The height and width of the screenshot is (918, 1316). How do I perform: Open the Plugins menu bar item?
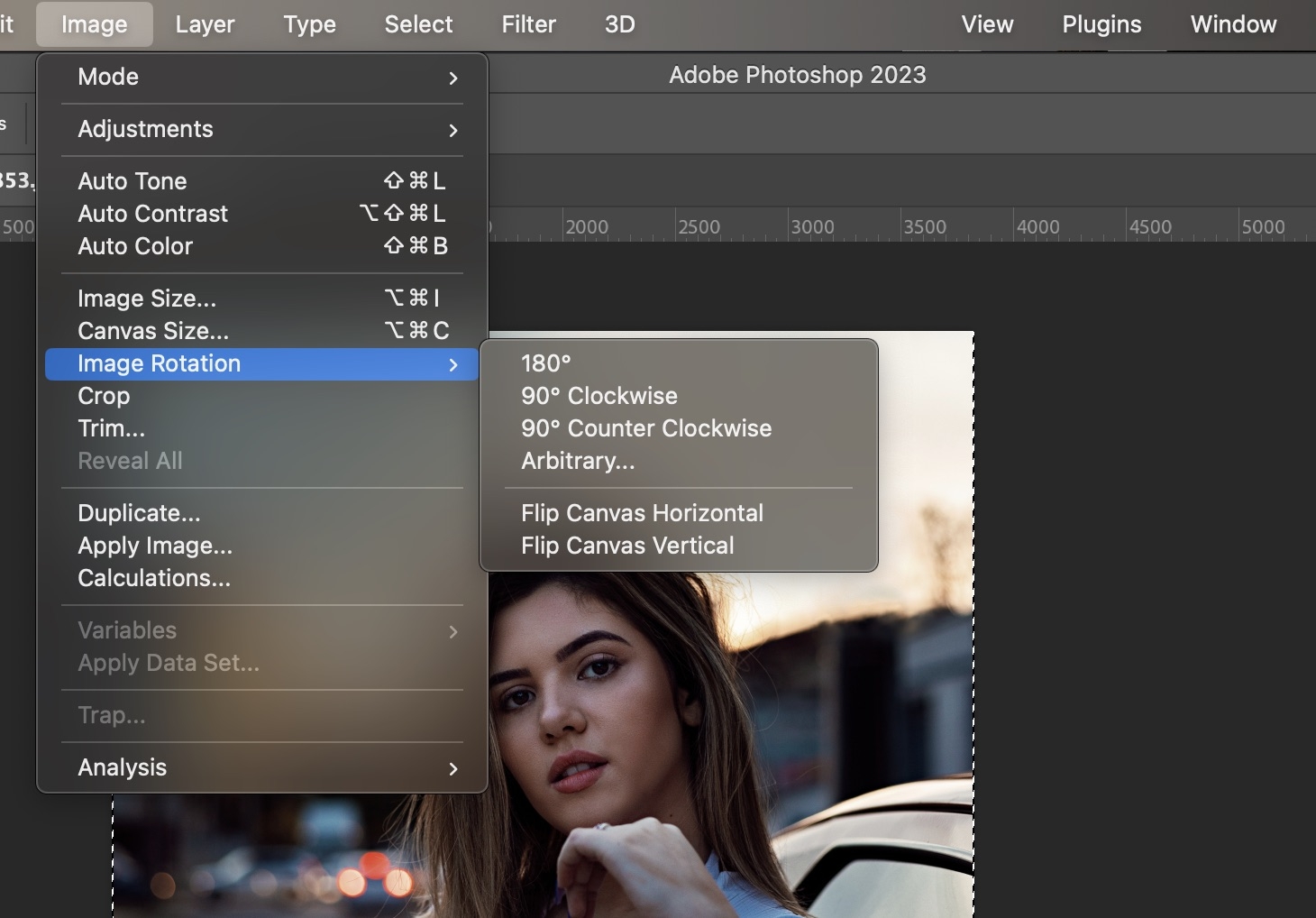click(1101, 24)
